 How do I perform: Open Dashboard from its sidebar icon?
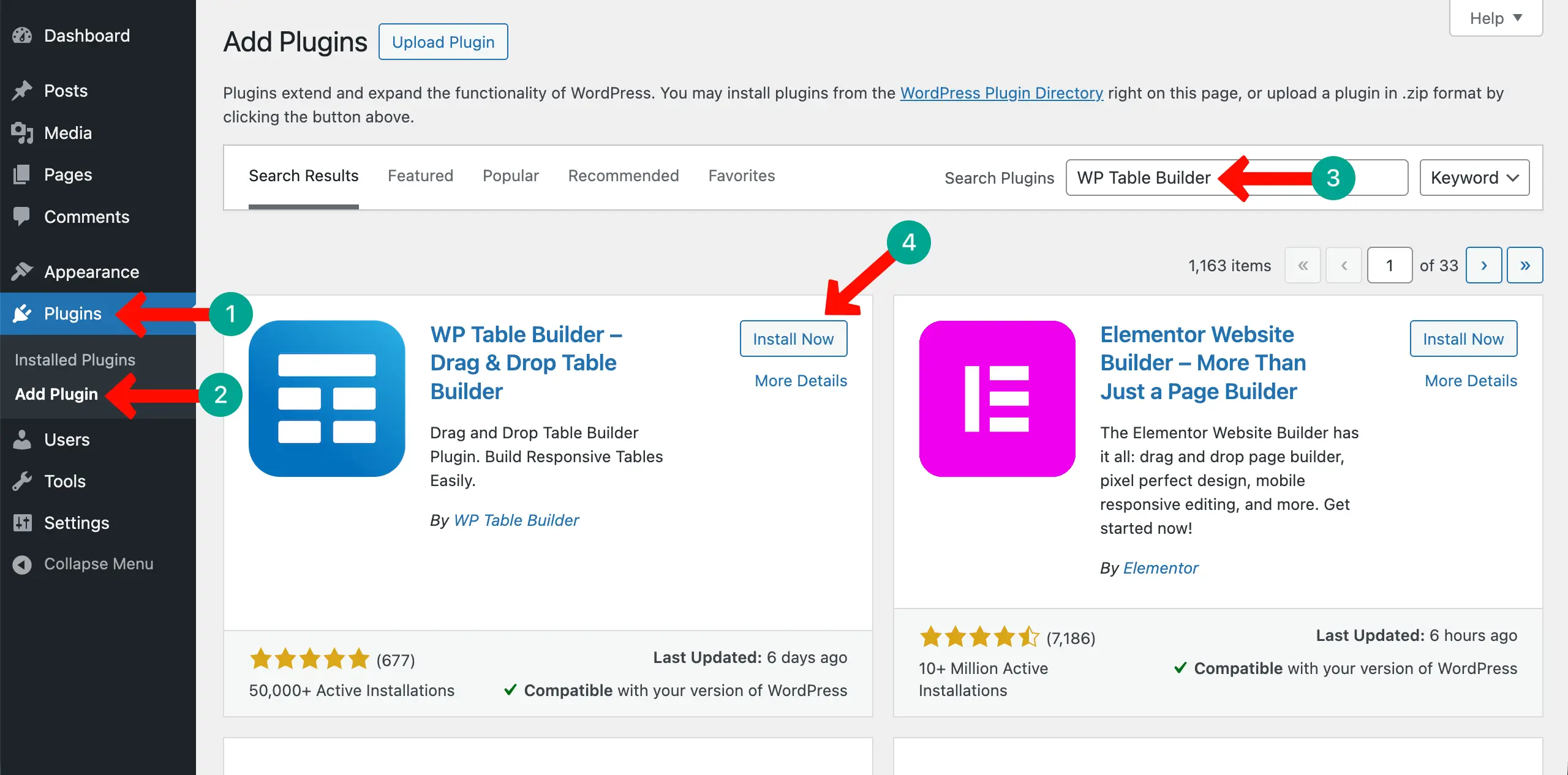tap(22, 35)
